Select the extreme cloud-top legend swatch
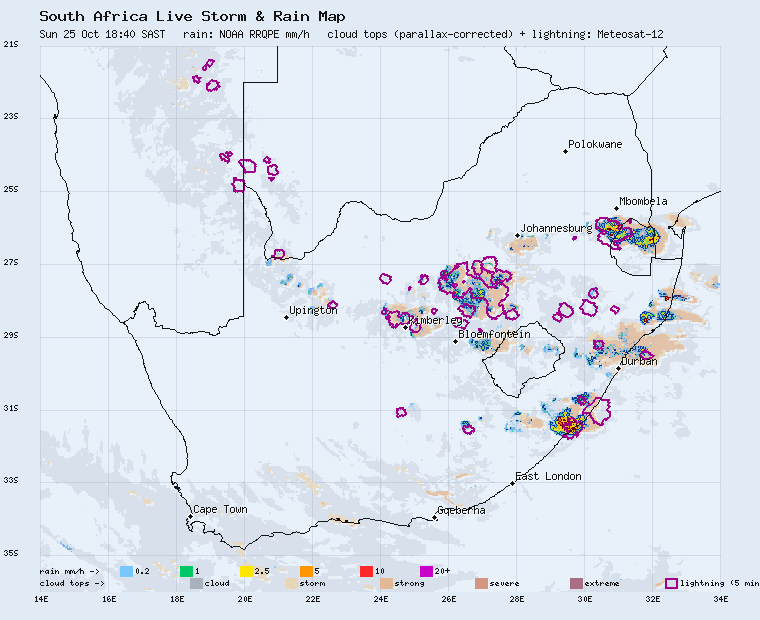Viewport: 760px width, 620px height. pos(576,583)
